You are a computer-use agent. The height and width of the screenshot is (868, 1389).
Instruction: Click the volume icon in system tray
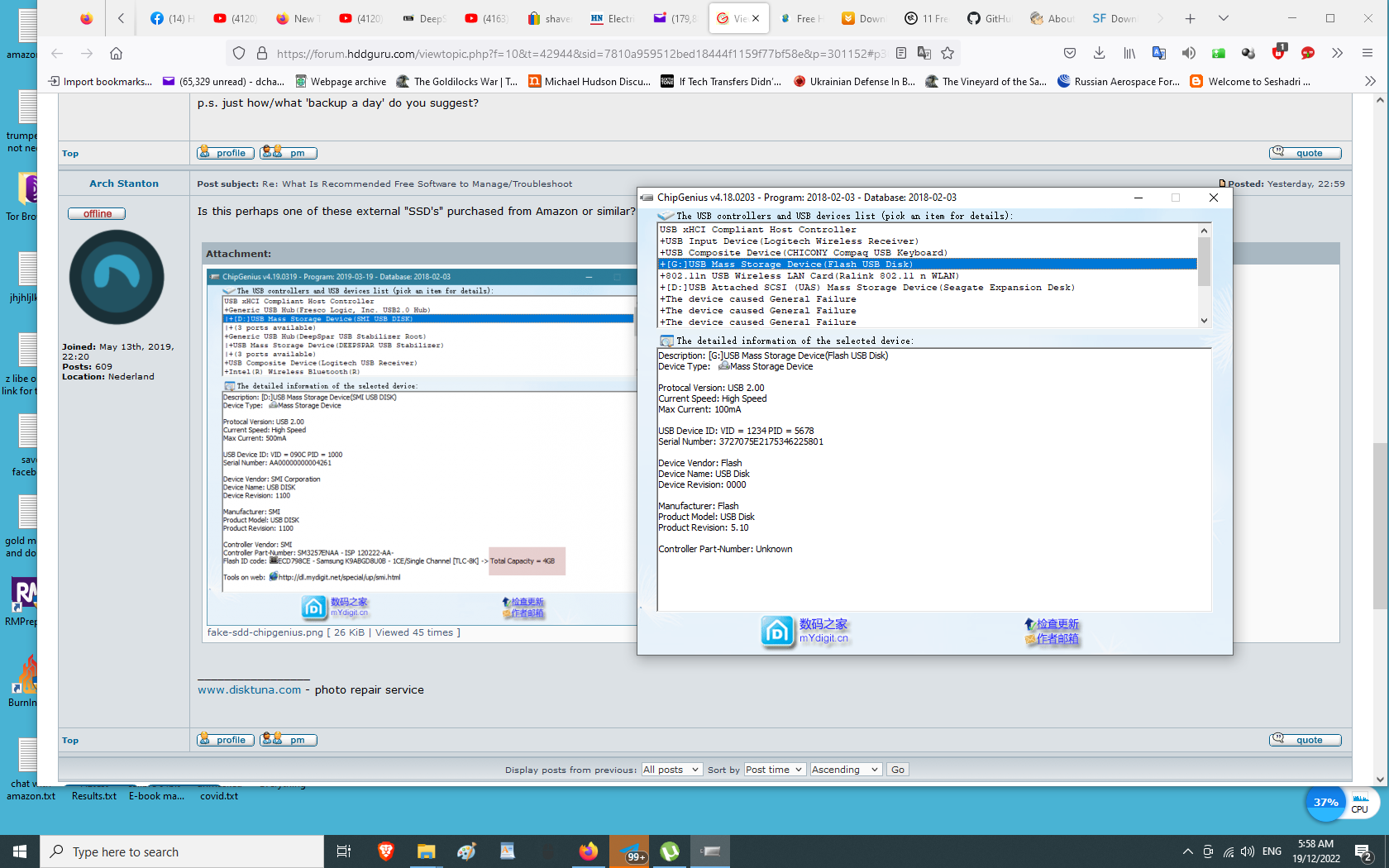pos(1248,851)
